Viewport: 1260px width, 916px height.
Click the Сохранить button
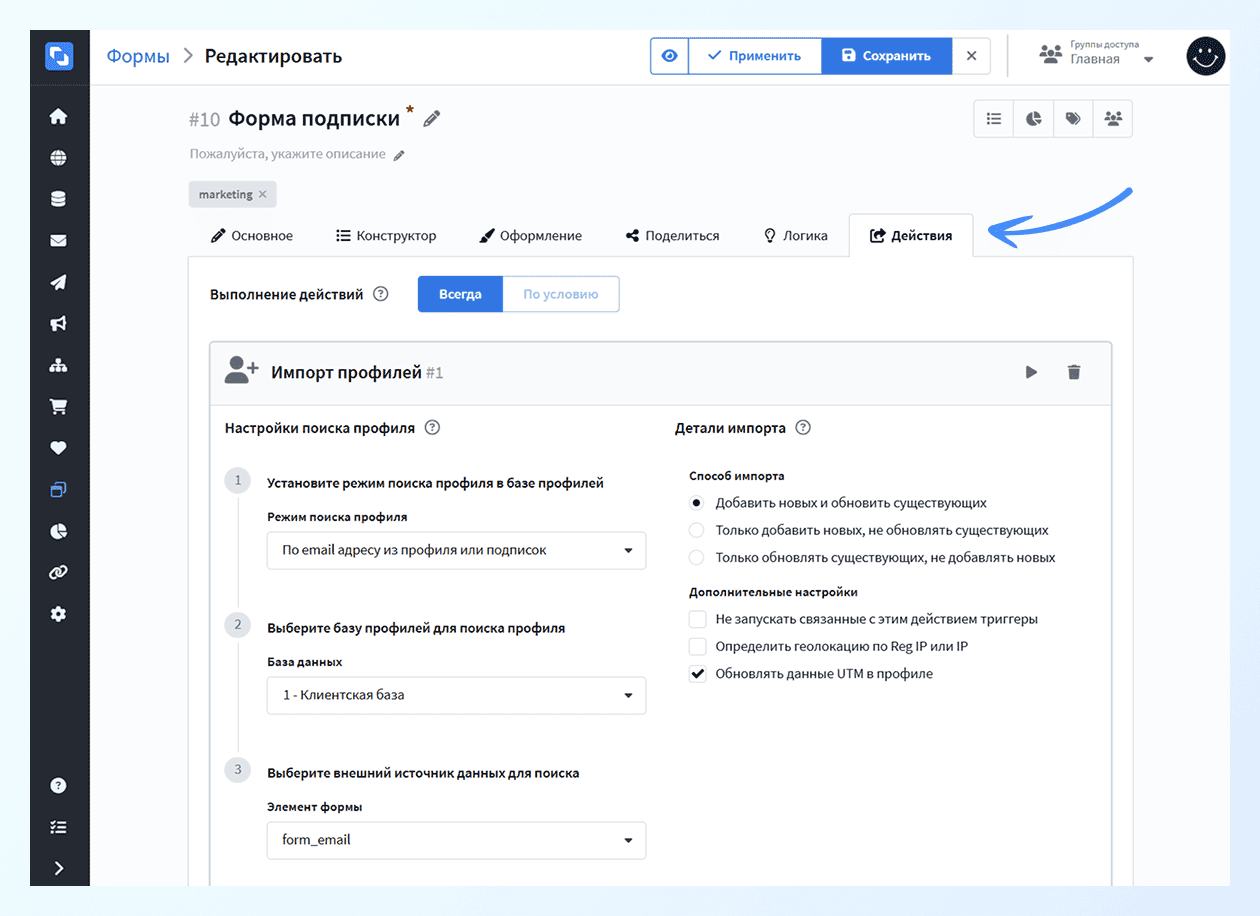[886, 56]
